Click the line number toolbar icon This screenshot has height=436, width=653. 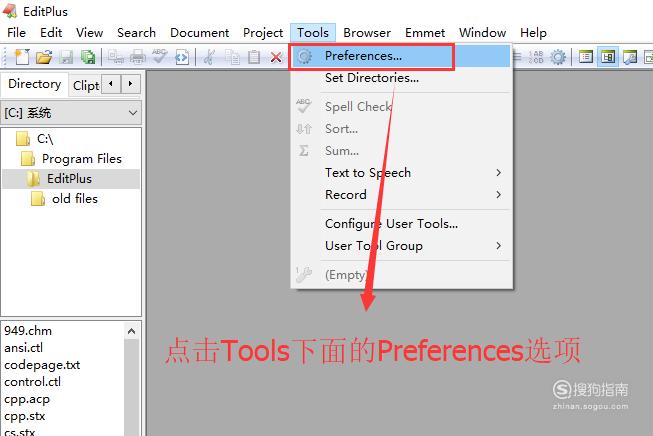(x=536, y=57)
